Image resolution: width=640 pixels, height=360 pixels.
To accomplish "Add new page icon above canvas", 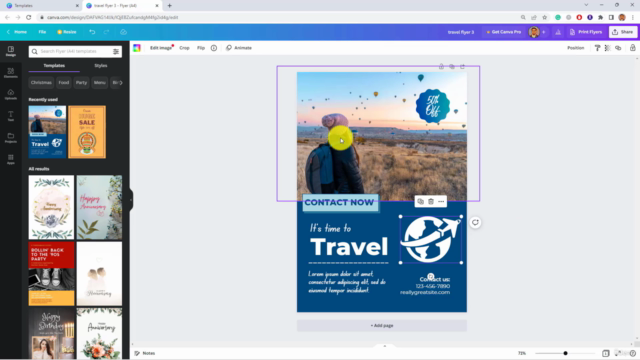I will 462,67.
